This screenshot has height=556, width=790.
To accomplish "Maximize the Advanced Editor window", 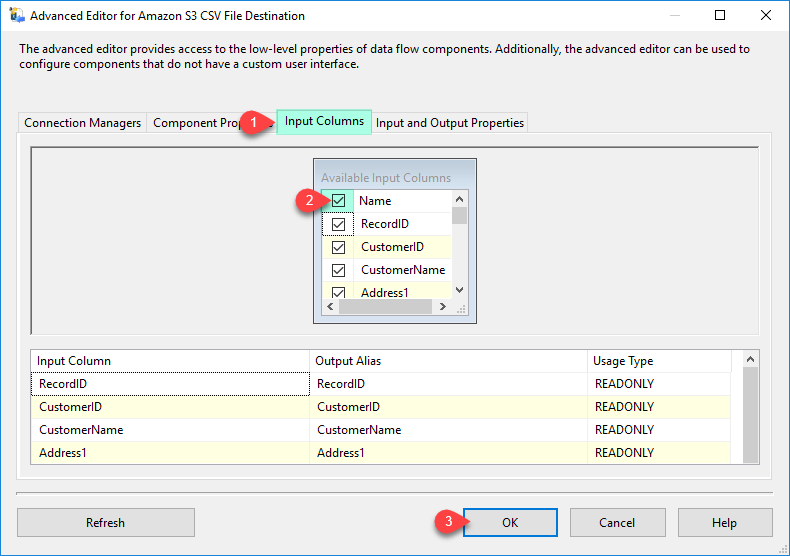I will pos(720,15).
